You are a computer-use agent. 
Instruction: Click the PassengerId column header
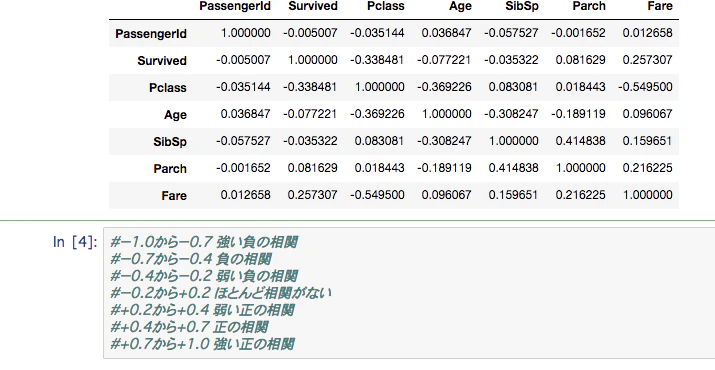point(235,6)
